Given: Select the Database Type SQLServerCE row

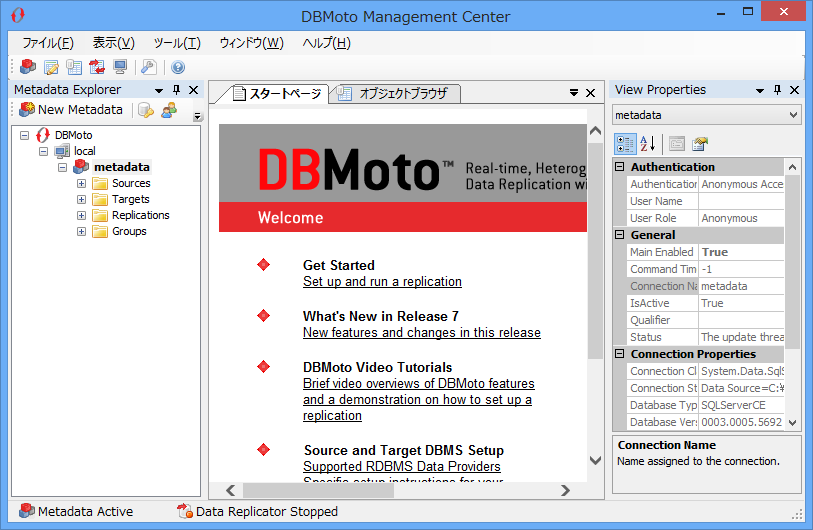Looking at the screenshot, I should [706, 405].
